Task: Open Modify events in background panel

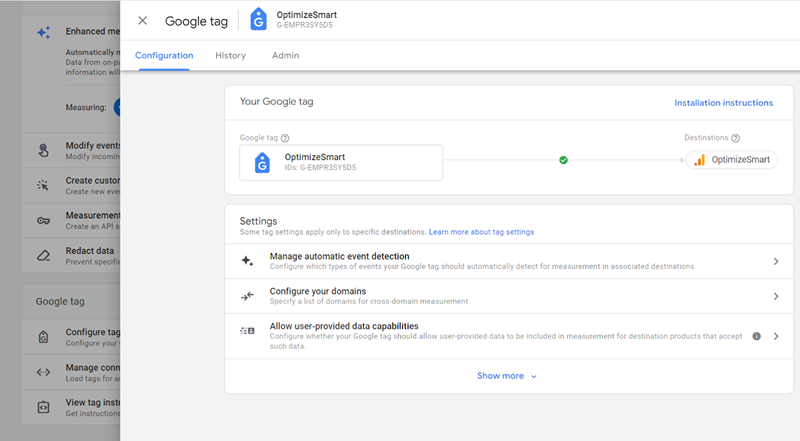Action: (x=70, y=151)
